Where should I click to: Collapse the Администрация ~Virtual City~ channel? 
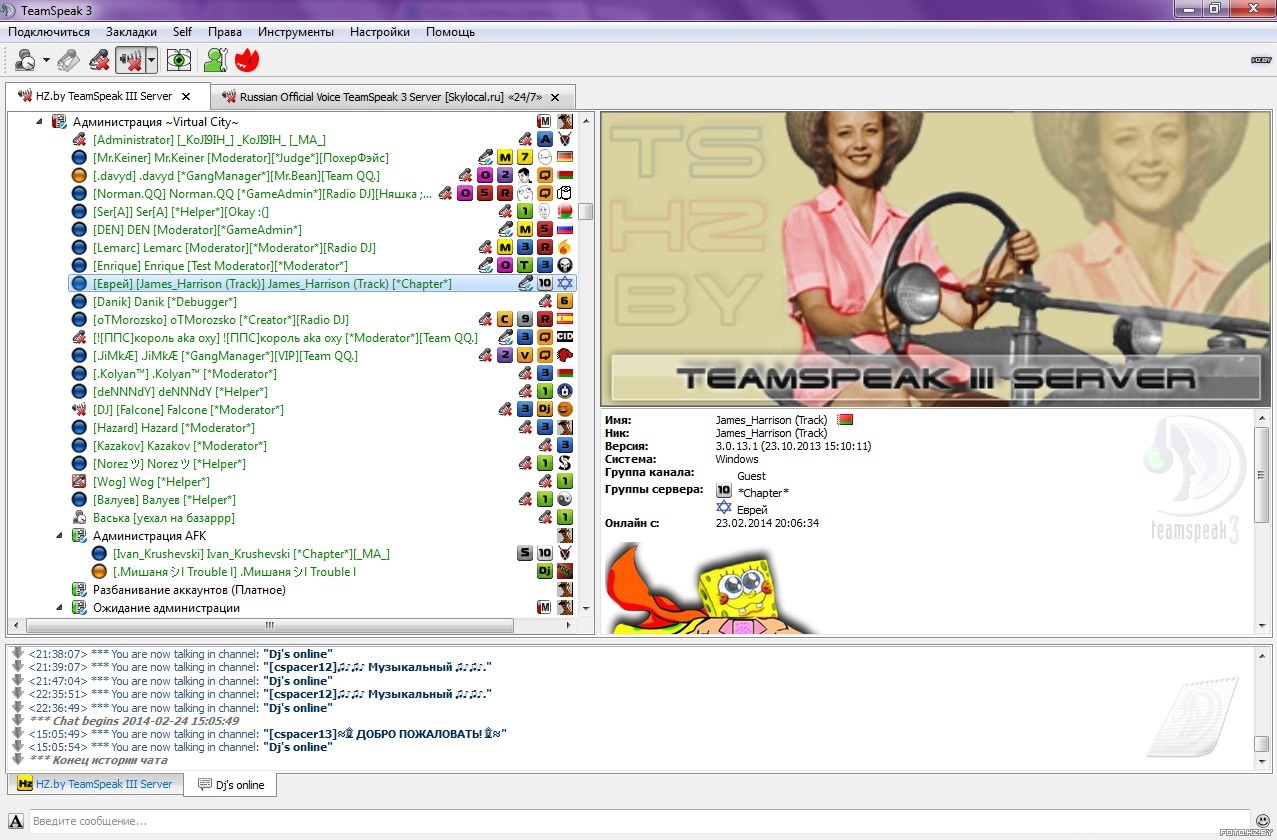(39, 122)
